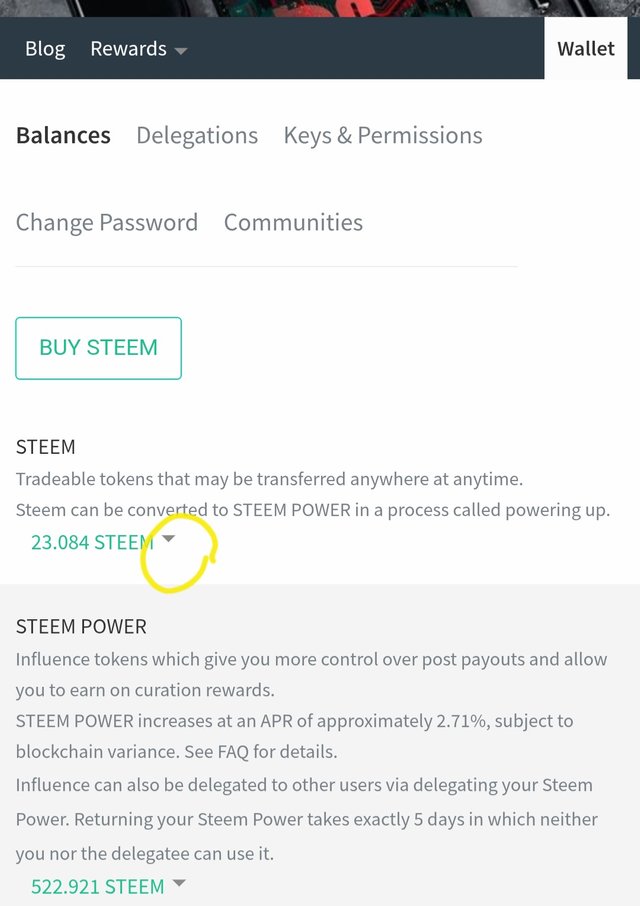This screenshot has height=906, width=640.
Task: Click the BUY STEEM button
Action: 98,348
